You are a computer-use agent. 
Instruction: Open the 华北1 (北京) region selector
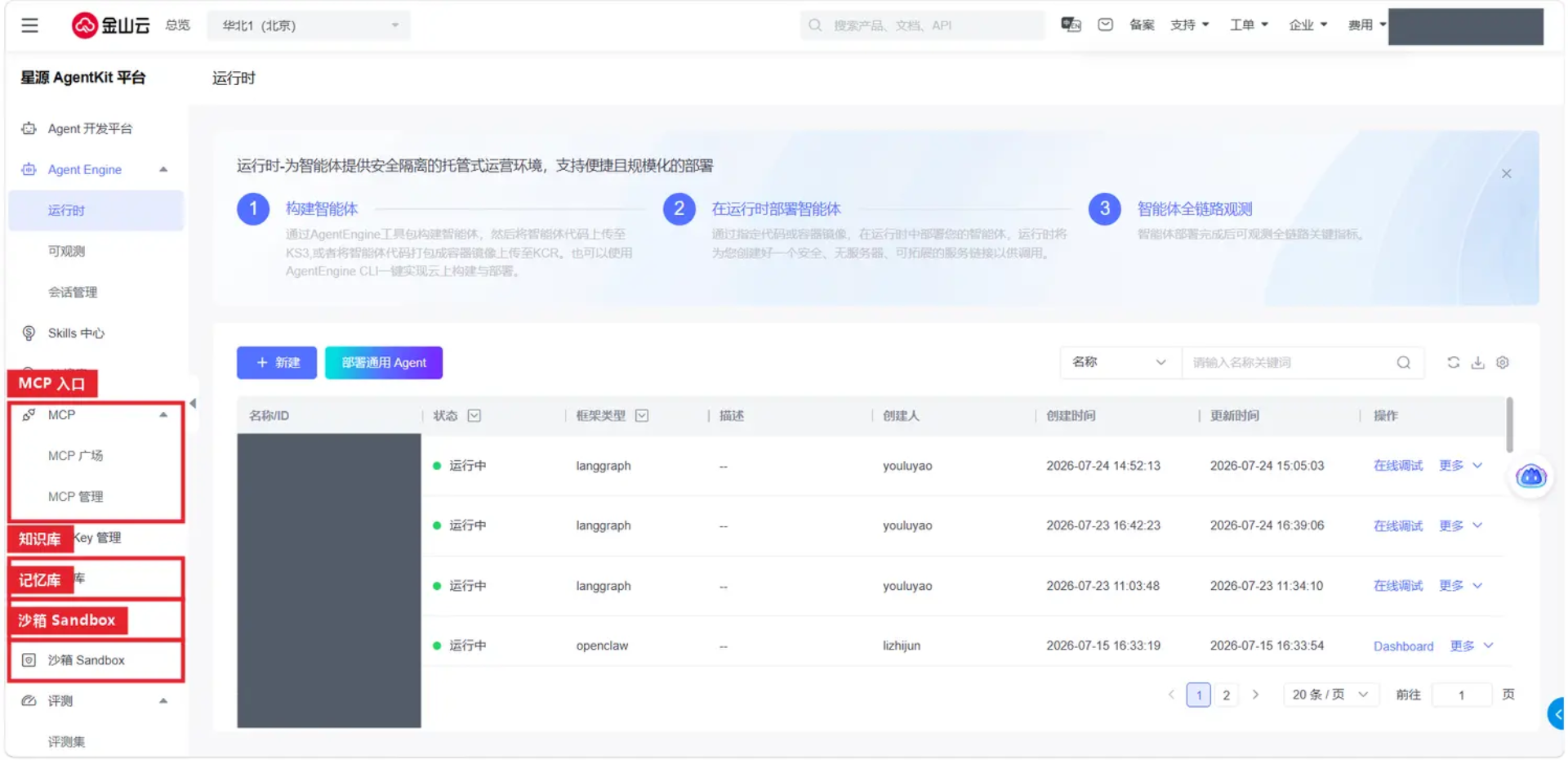[x=309, y=25]
